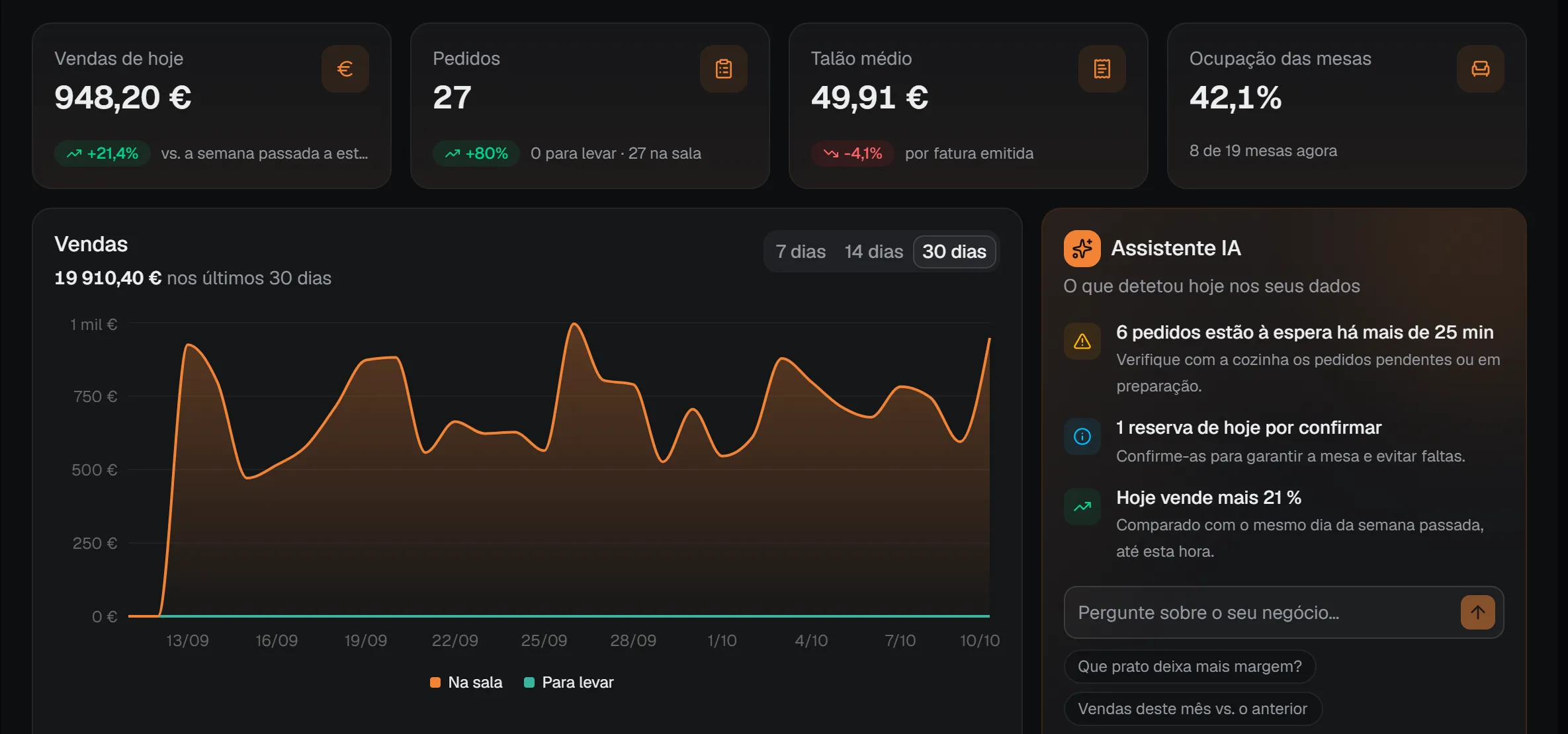Image resolution: width=1568 pixels, height=734 pixels.
Task: Click the euro icon on Vendas de hoje card
Action: pos(345,69)
